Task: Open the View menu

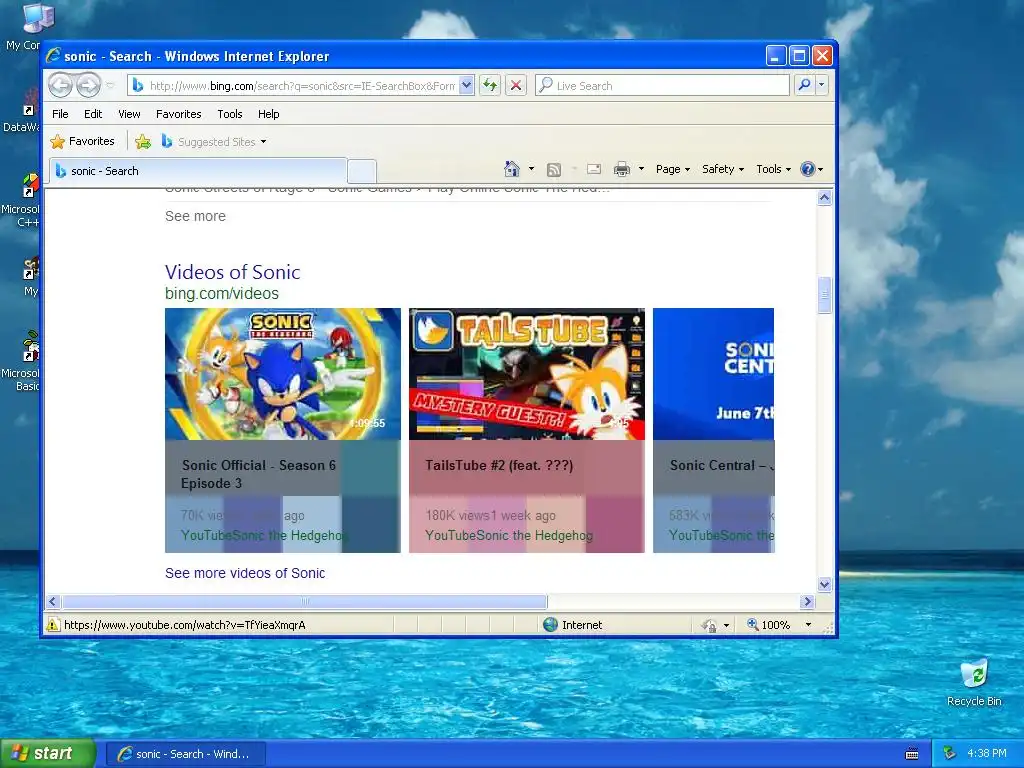Action: pos(129,114)
